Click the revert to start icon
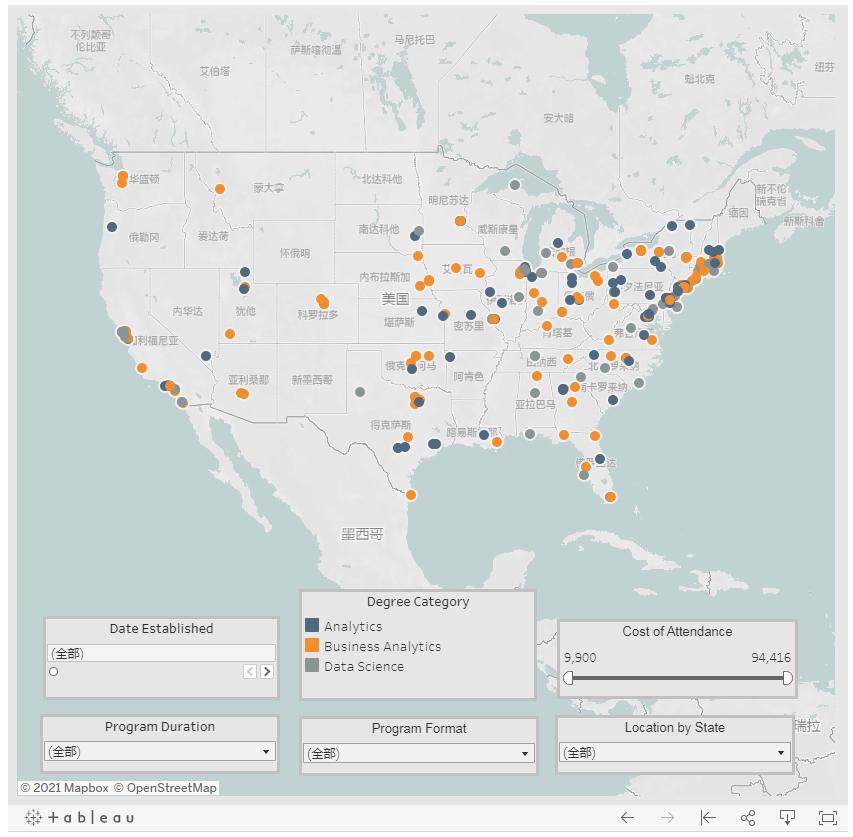 tap(708, 817)
